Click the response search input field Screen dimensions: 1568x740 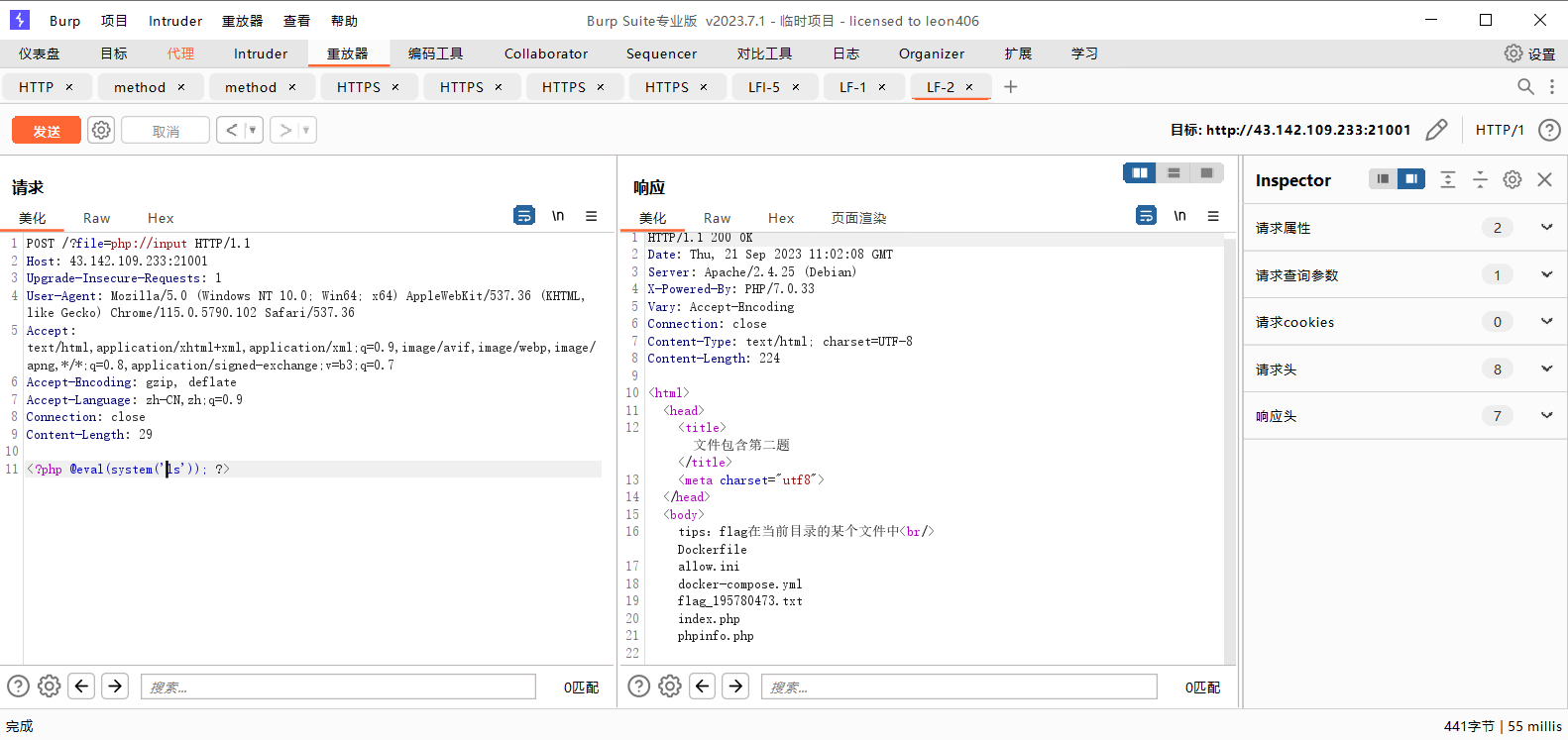click(x=959, y=687)
